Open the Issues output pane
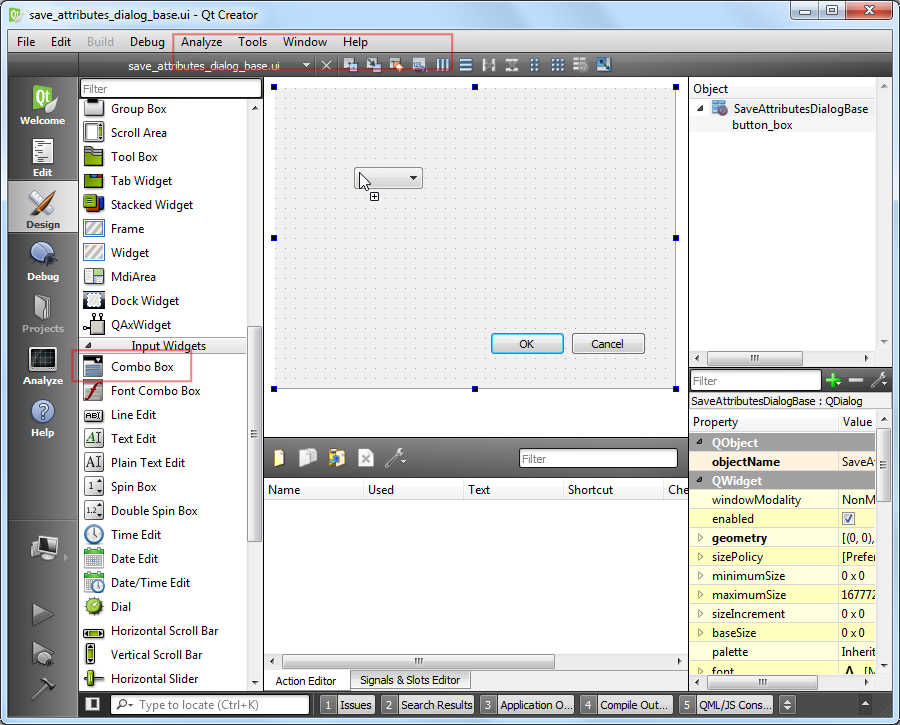This screenshot has width=900, height=725. click(347, 704)
